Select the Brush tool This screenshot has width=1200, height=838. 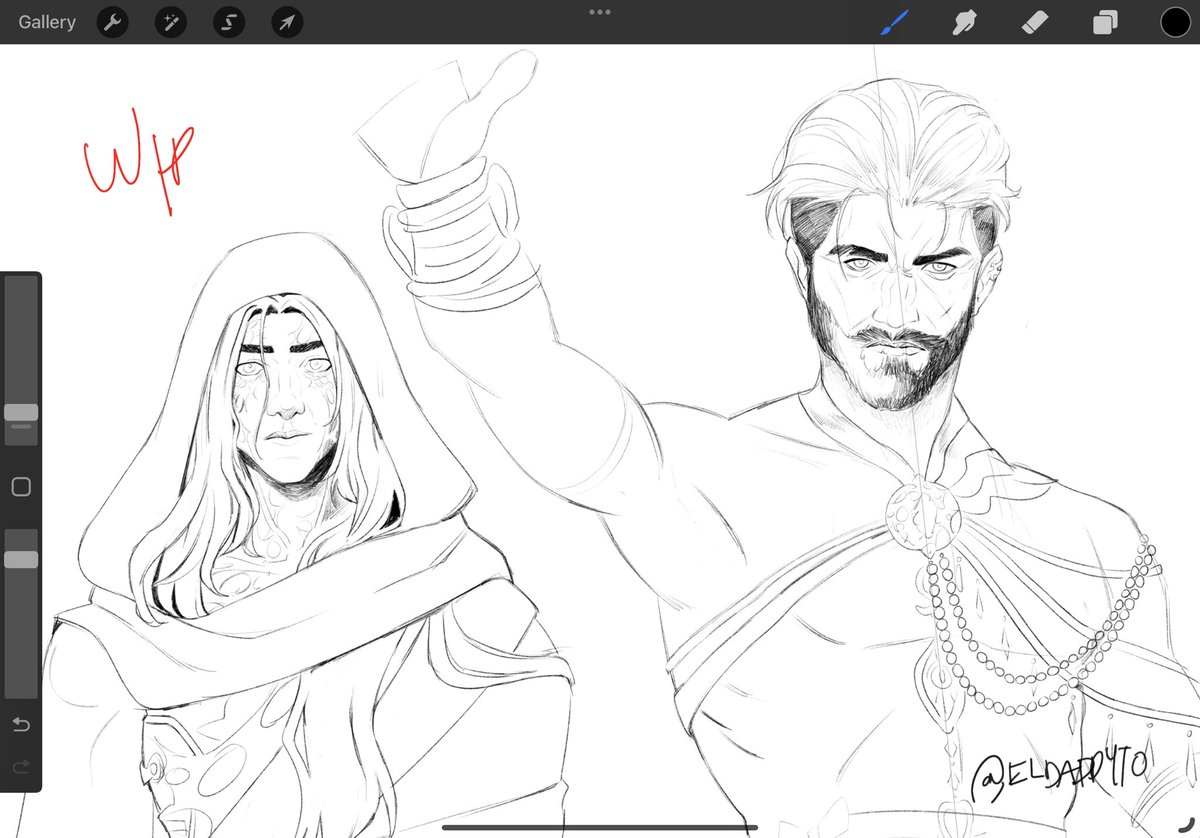894,22
